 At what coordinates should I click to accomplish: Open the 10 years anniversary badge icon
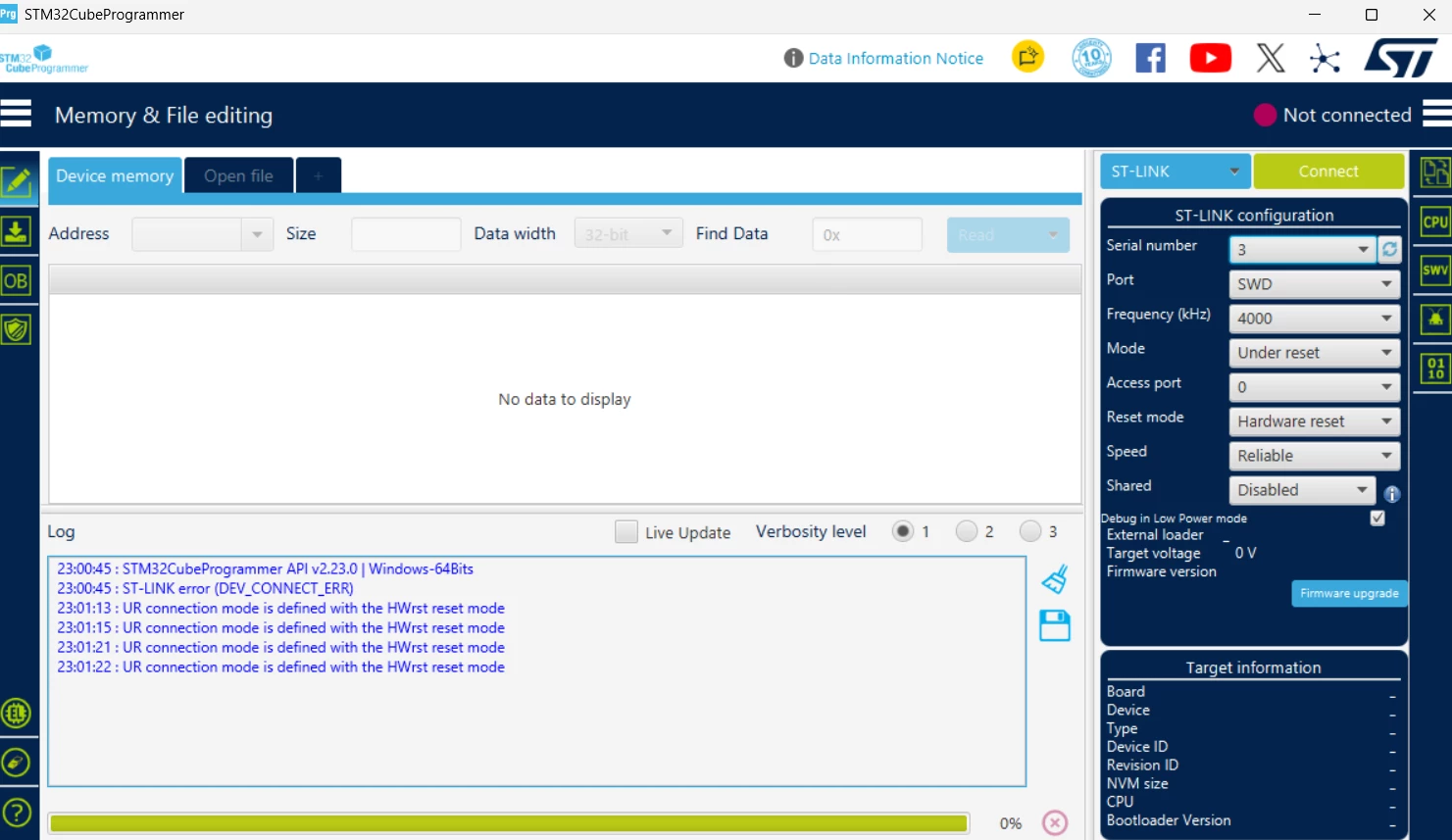1091,58
